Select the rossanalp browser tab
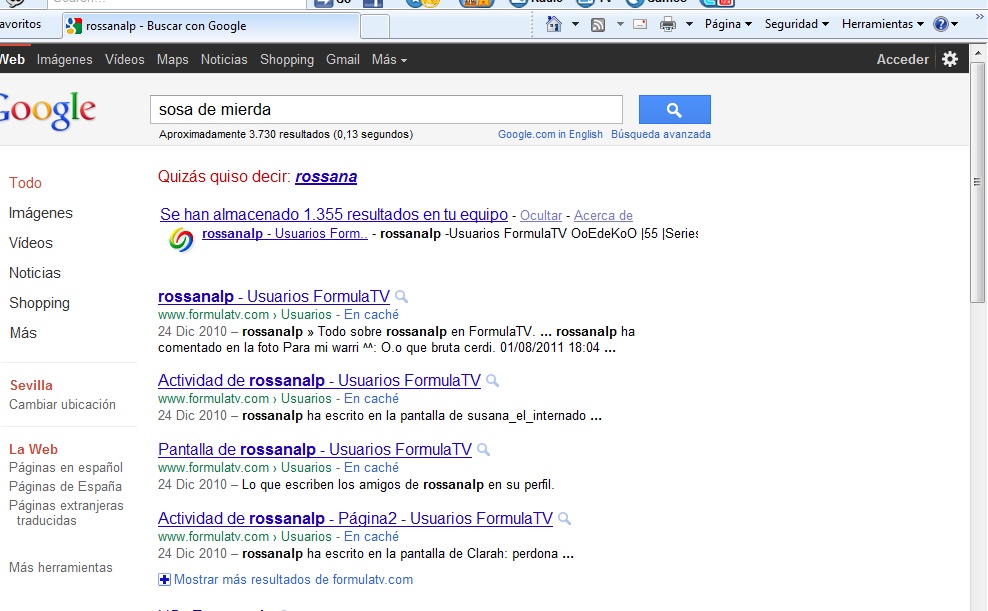Viewport: 988px width, 611px height. pyautogui.click(x=172, y=25)
